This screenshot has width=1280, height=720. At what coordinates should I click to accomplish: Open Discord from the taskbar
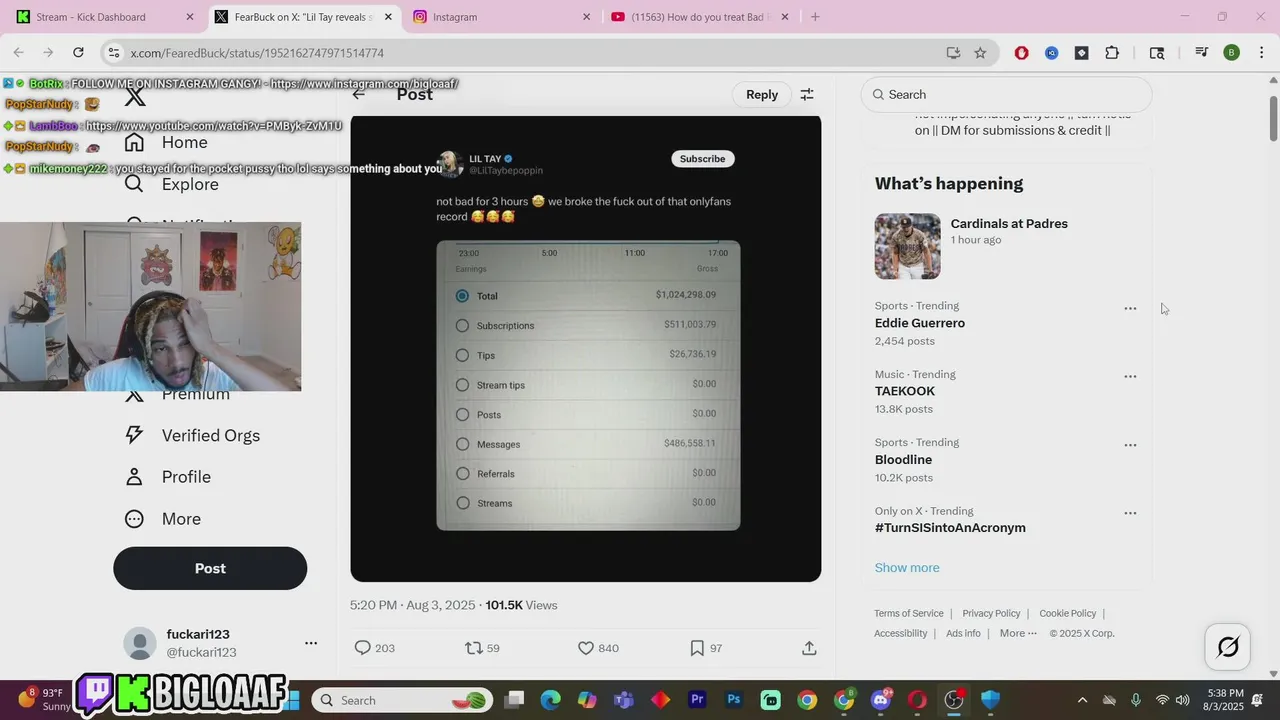tap(881, 700)
